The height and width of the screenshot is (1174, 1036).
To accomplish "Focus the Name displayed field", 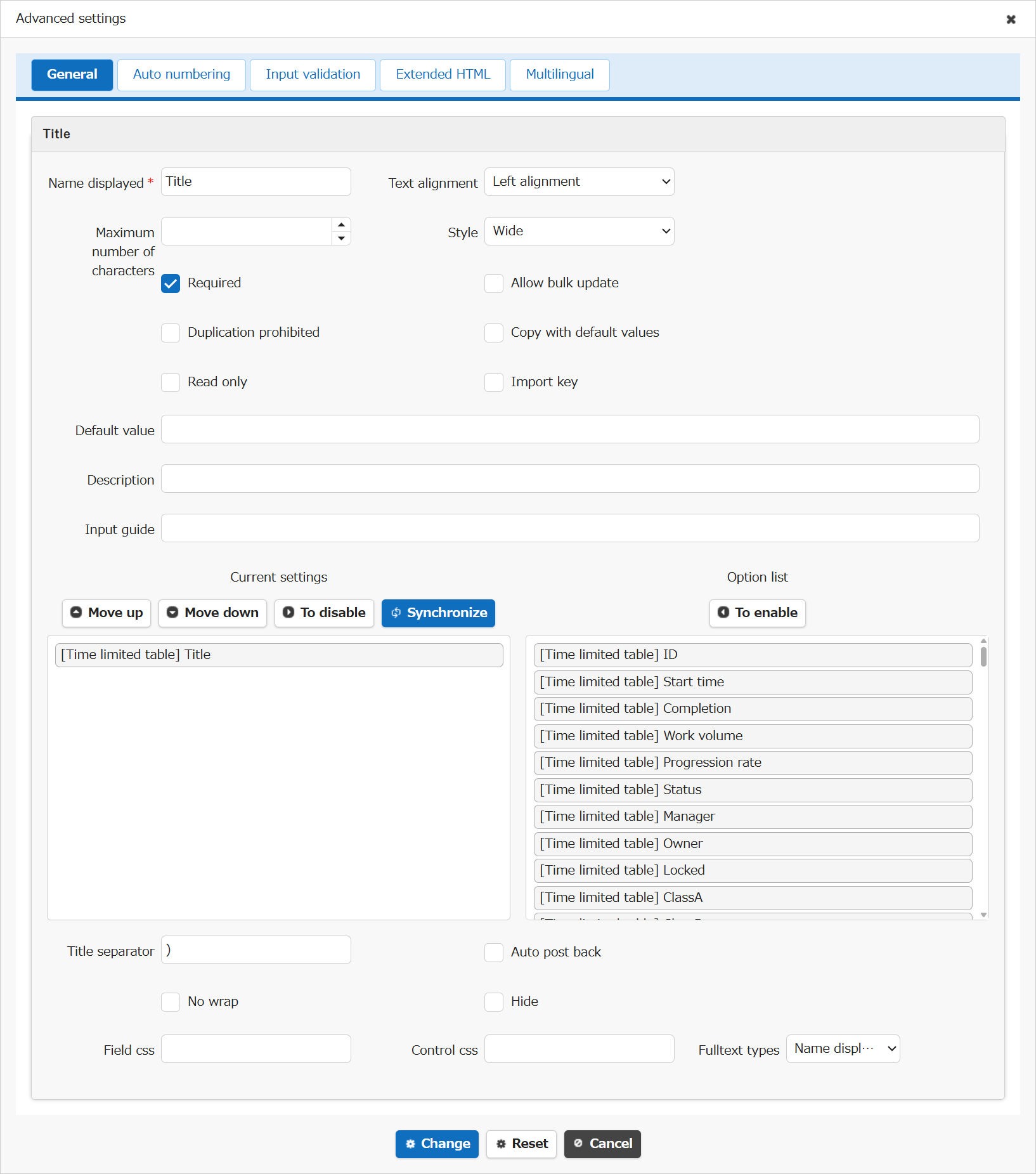I will (256, 182).
